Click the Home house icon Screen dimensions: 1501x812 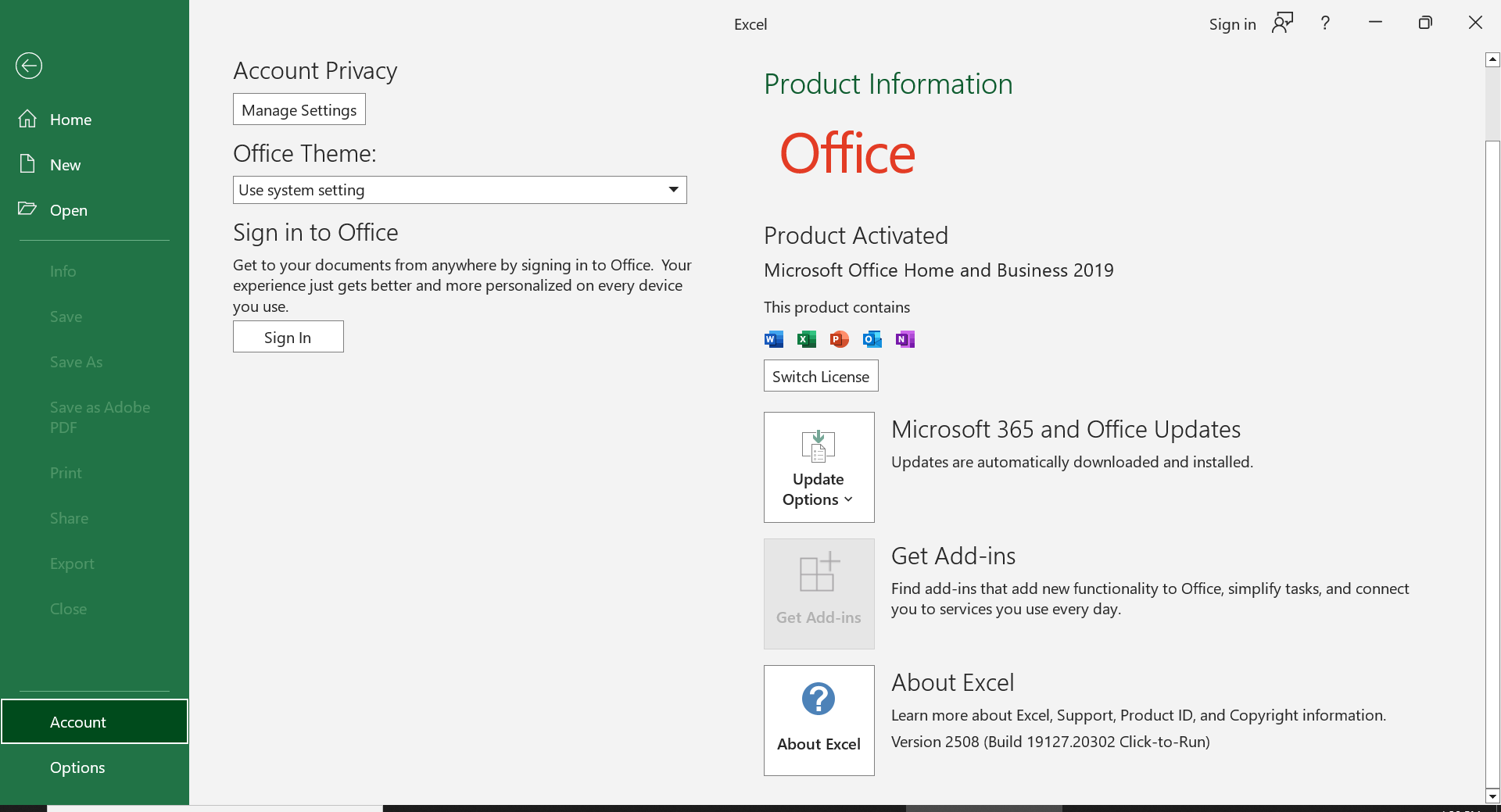(x=27, y=119)
